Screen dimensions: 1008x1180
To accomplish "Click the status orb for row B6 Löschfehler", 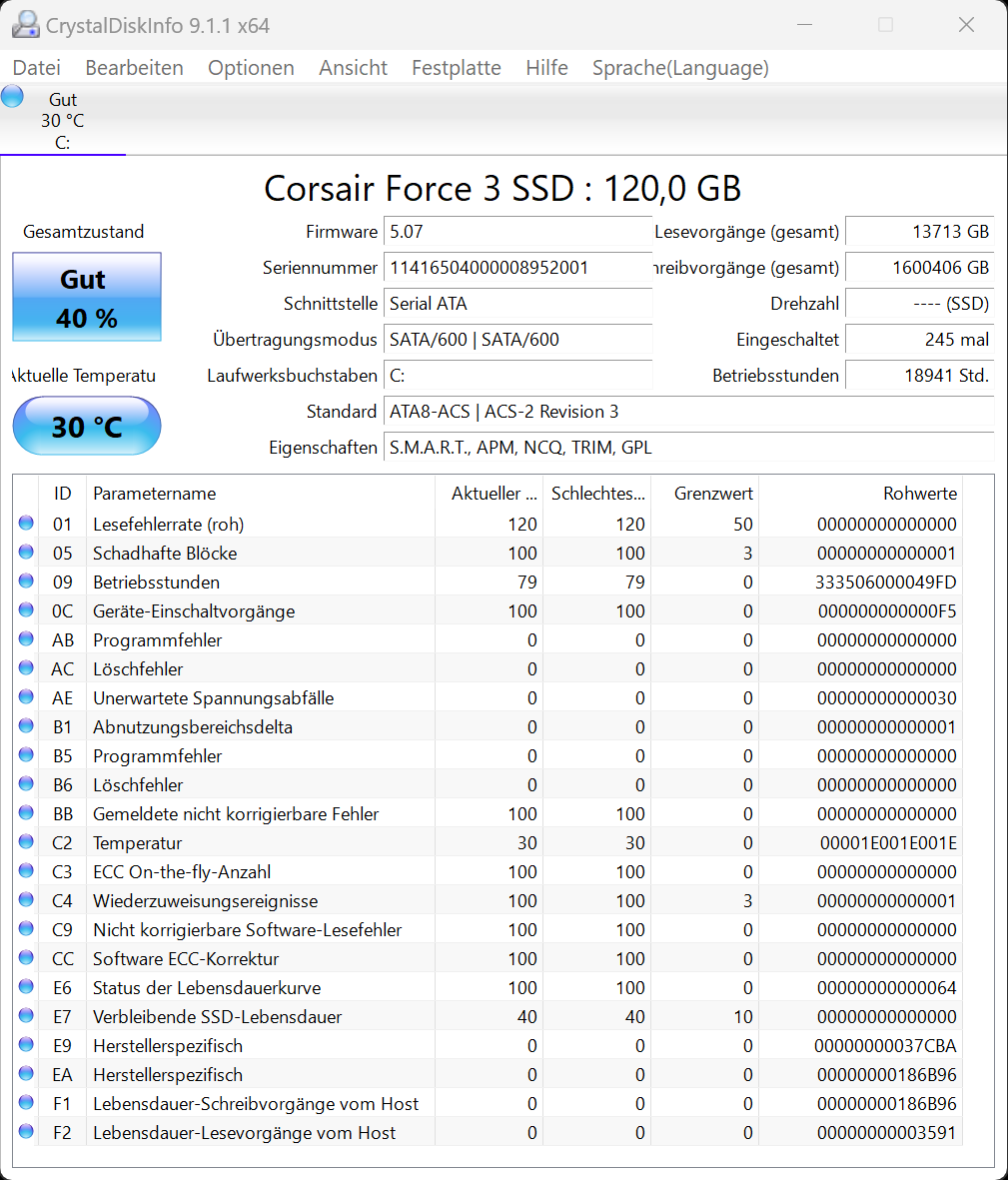I will pos(26,783).
